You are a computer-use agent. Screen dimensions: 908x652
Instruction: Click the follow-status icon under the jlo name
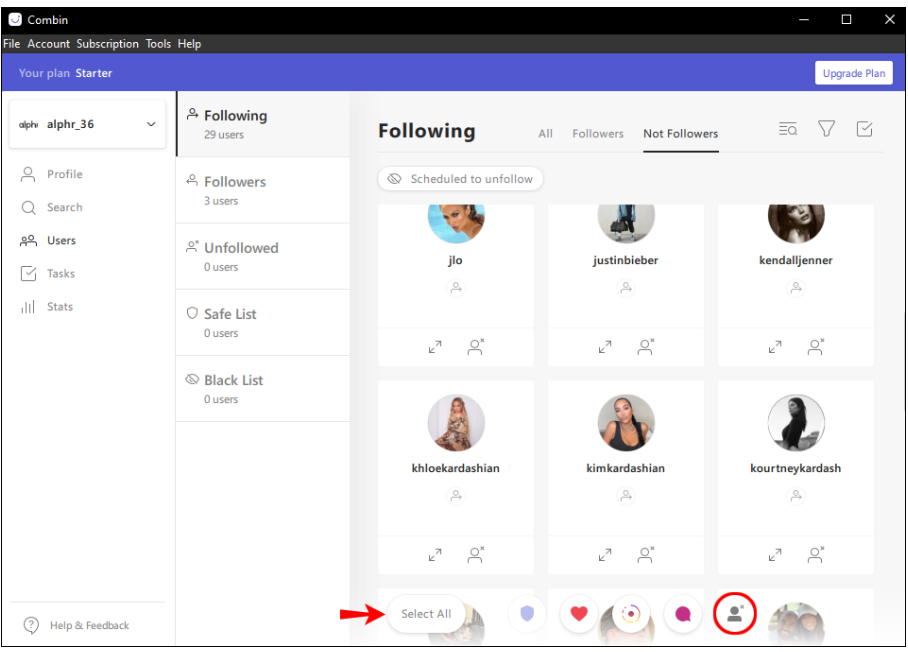[x=456, y=288]
